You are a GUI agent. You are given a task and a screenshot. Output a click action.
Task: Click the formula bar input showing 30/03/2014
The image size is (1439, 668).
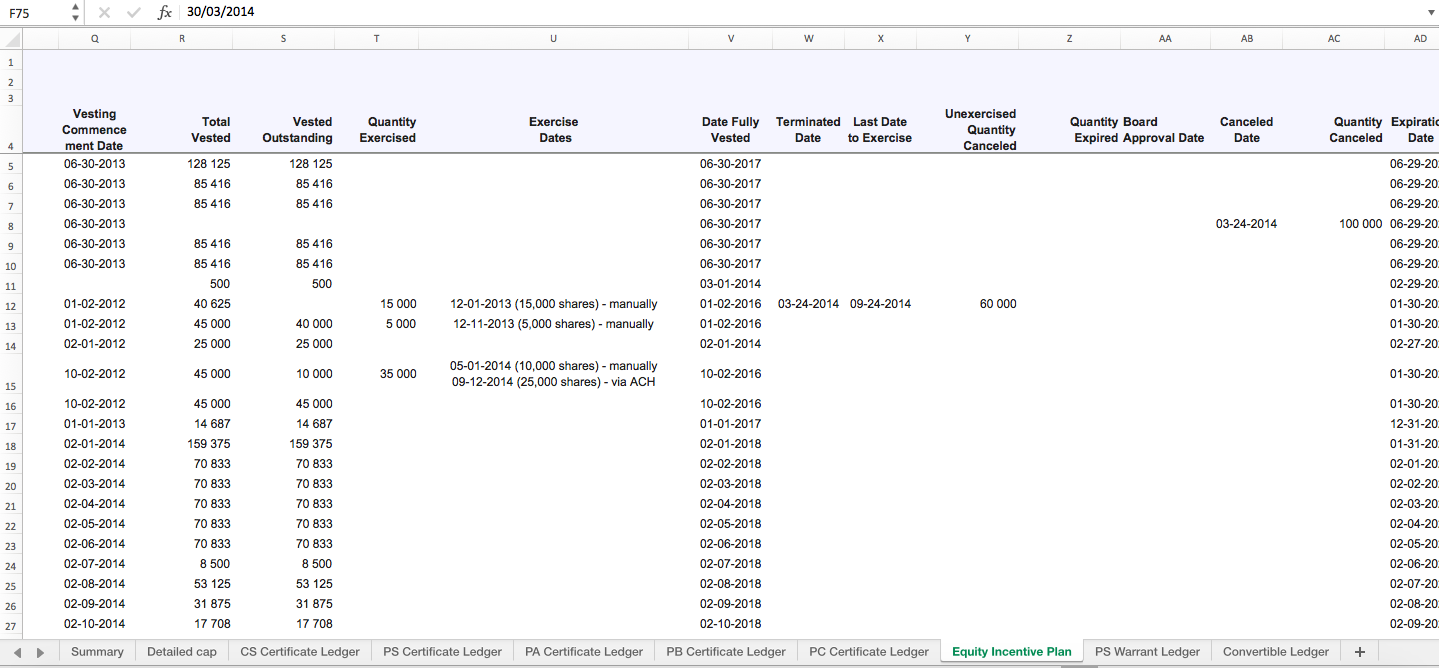800,12
